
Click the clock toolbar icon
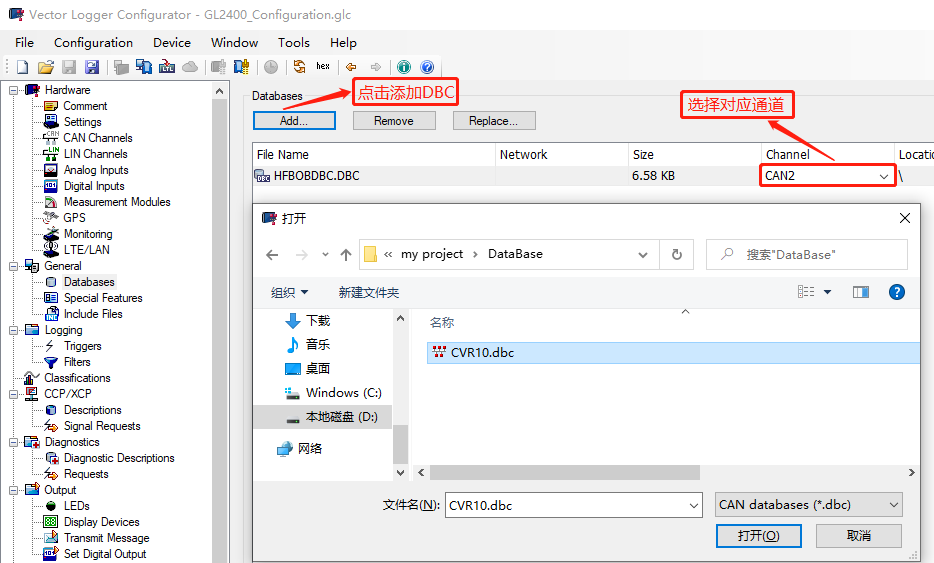(x=271, y=67)
